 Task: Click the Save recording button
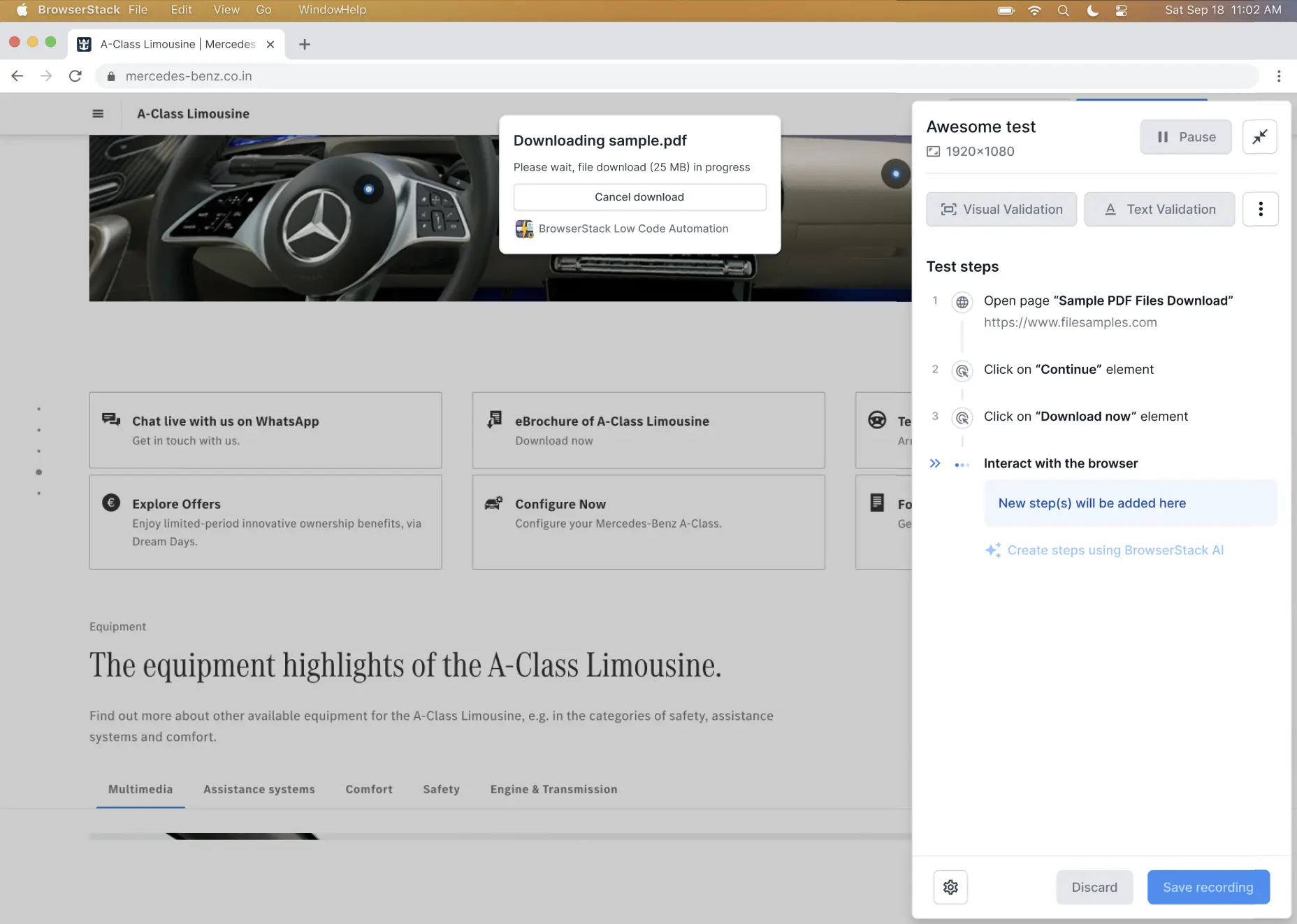1208,887
